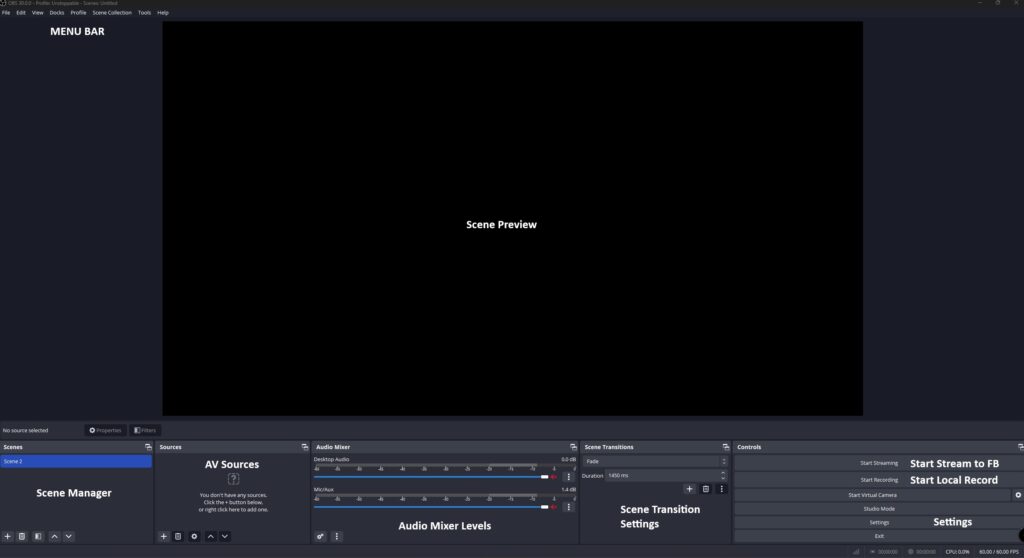Open the Profile menu

click(x=78, y=12)
